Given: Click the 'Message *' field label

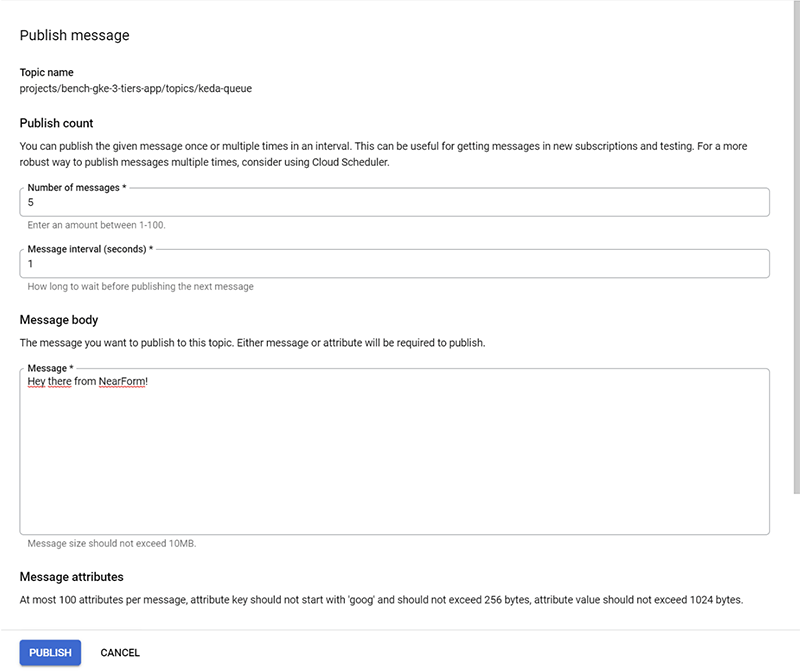Looking at the screenshot, I should click(x=50, y=368).
